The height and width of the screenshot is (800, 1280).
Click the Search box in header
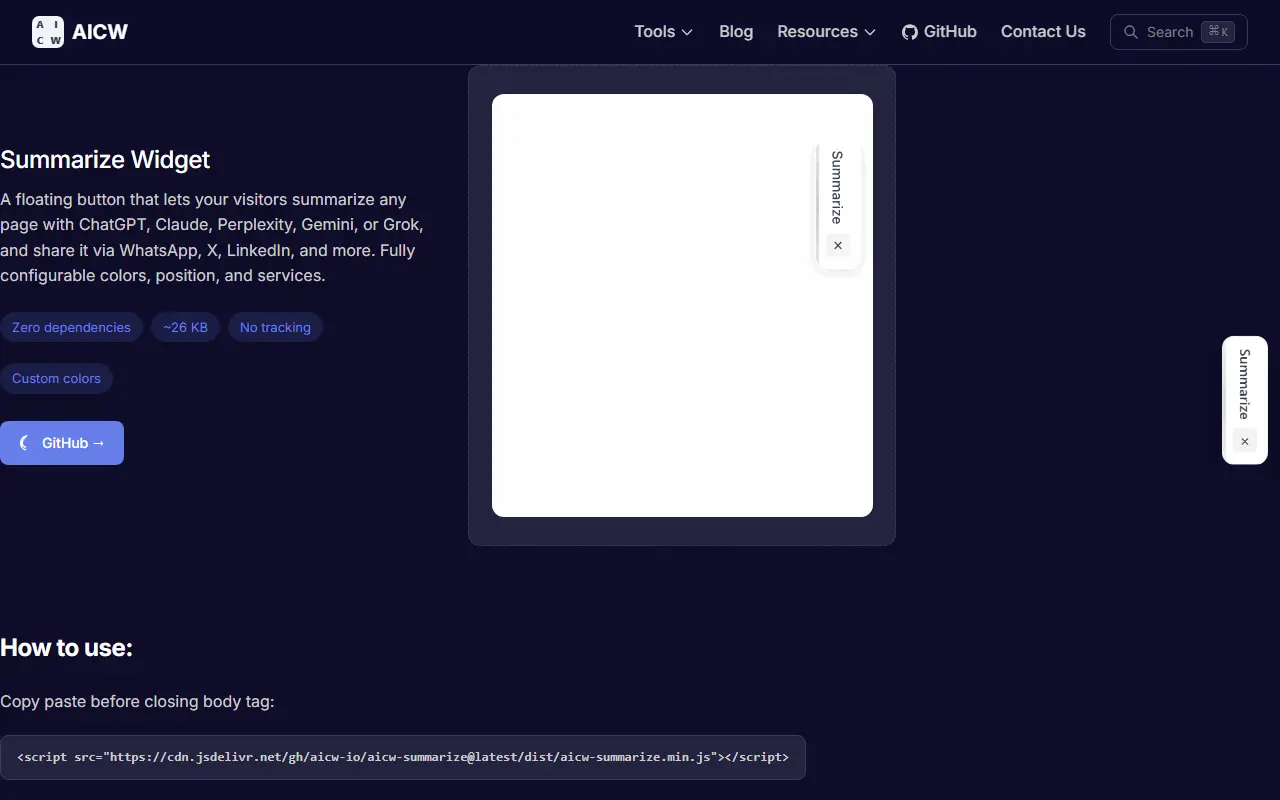(x=1178, y=32)
